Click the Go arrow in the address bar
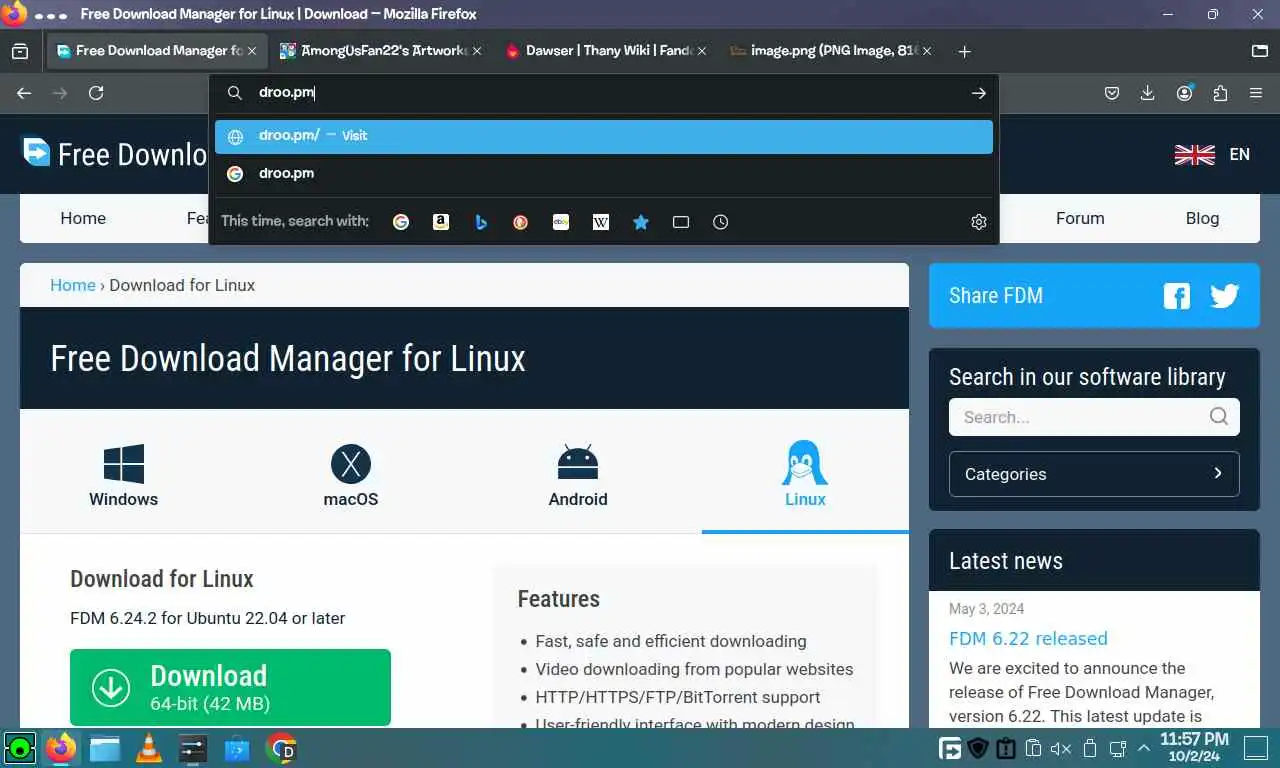The image size is (1280, 768). point(978,93)
